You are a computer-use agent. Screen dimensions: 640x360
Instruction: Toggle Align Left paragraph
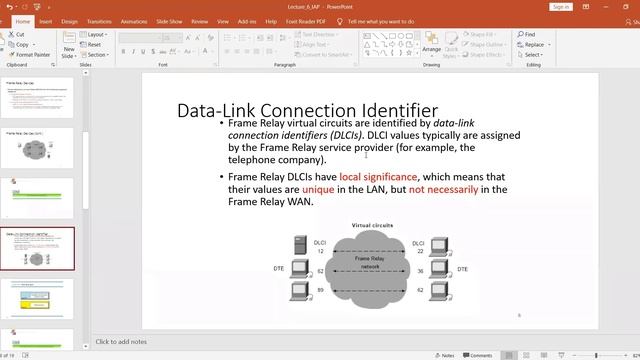[227, 51]
